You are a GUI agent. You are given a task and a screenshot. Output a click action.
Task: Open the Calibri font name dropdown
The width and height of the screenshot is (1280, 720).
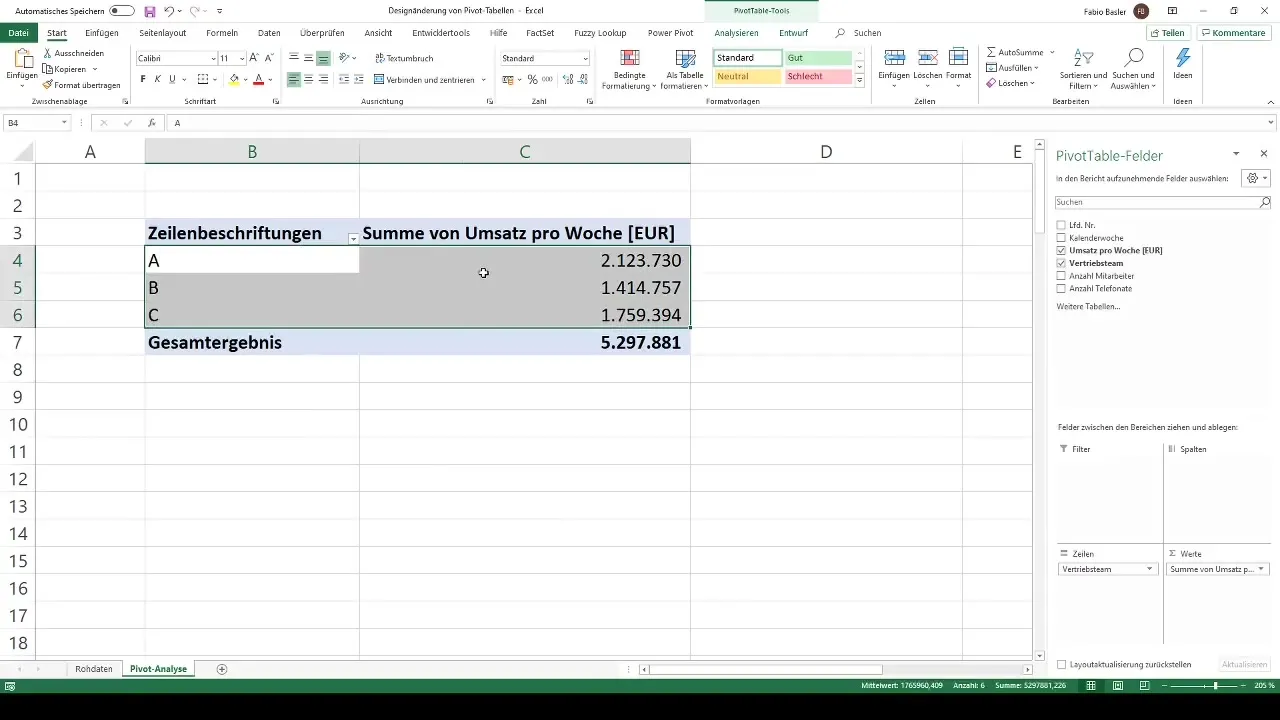(213, 59)
